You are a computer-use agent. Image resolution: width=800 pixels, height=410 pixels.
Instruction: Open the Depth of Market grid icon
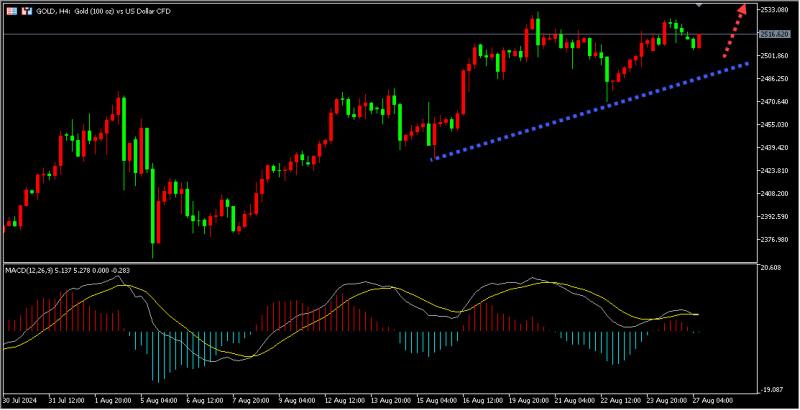coord(11,11)
